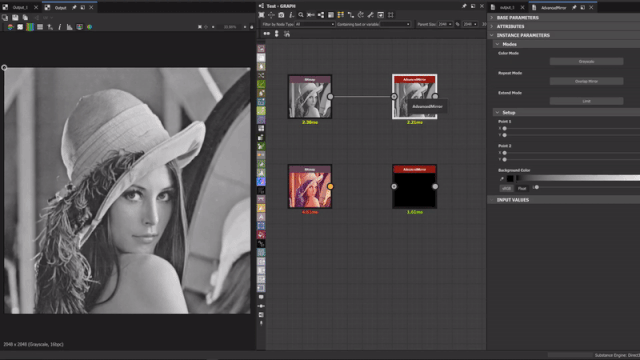
Task: Click the Point 2 X slider handle
Action: [504, 153]
